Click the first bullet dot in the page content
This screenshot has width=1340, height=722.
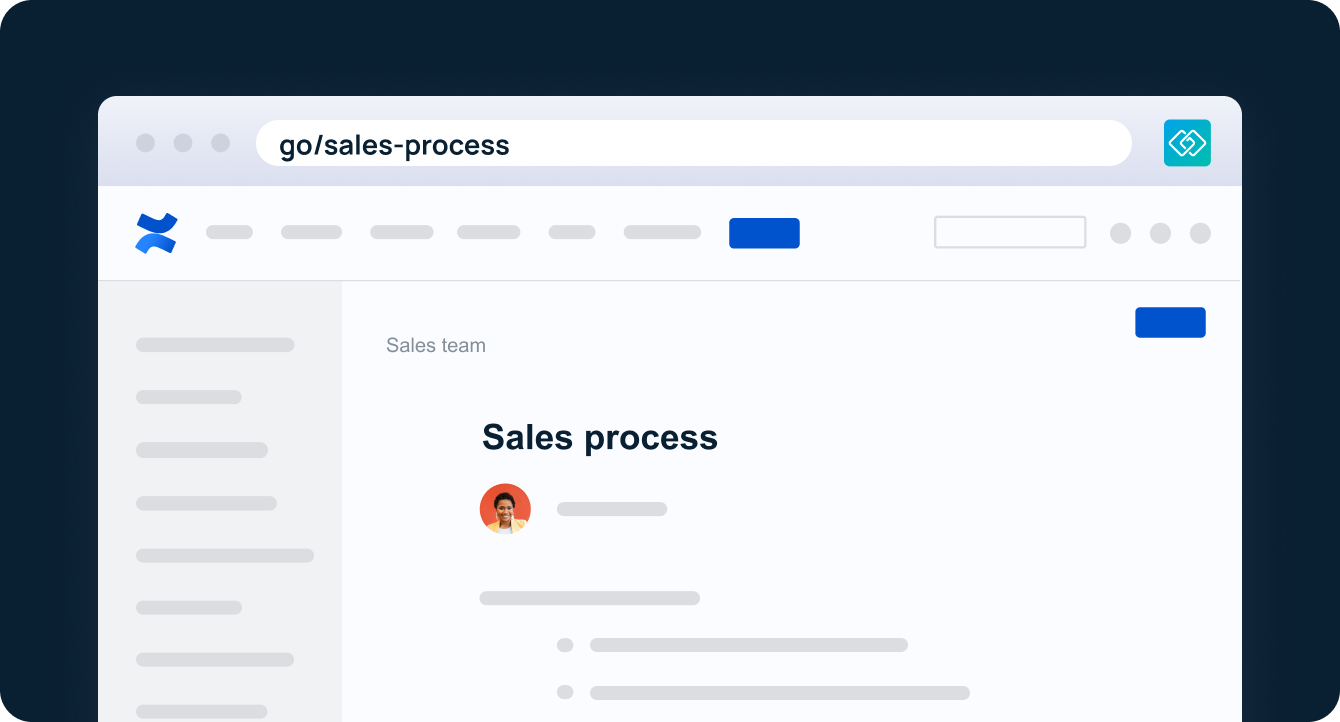[565, 645]
